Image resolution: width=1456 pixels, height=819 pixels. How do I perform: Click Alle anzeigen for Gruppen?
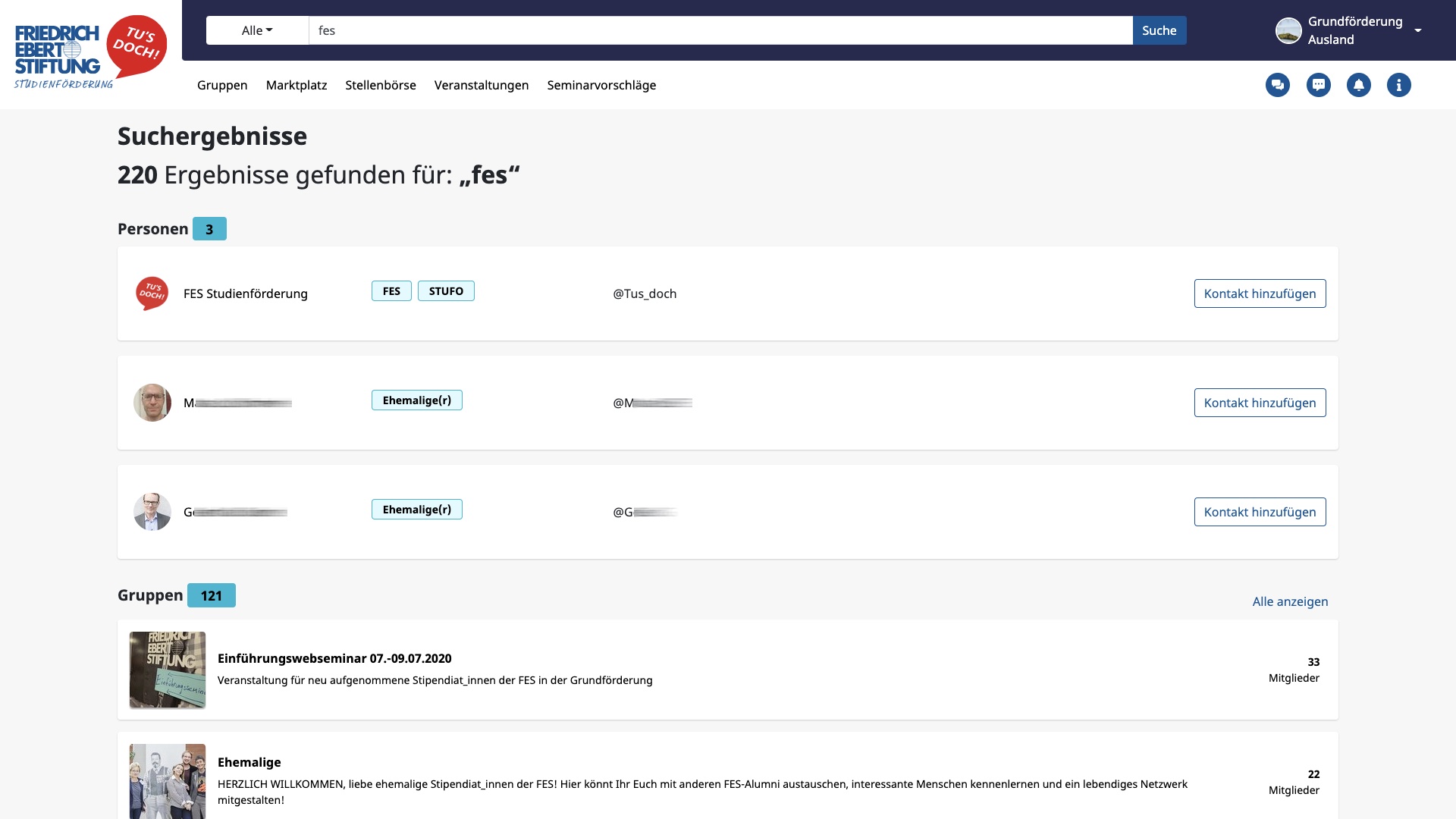[1290, 601]
